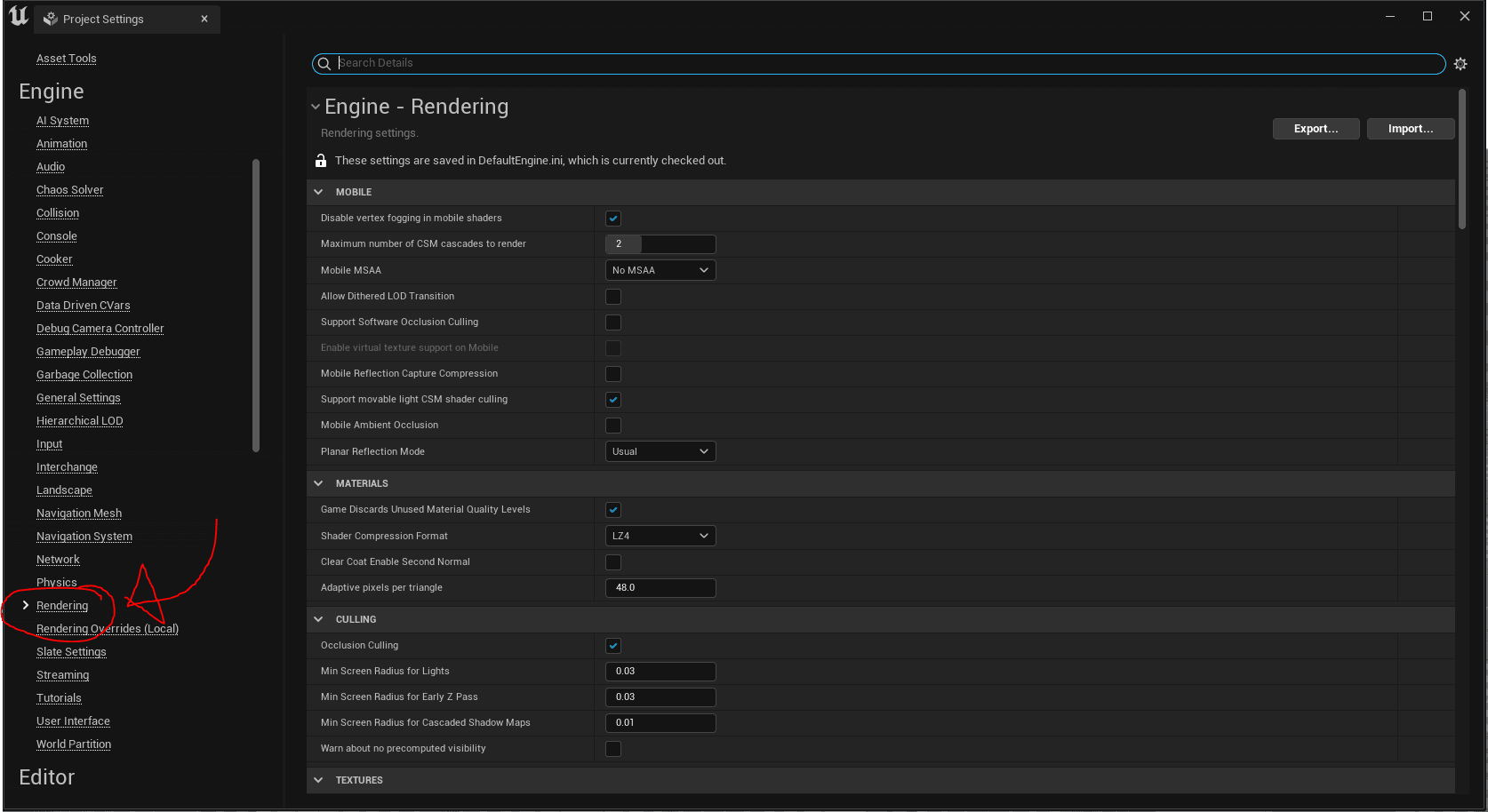Open Physics settings

[57, 583]
